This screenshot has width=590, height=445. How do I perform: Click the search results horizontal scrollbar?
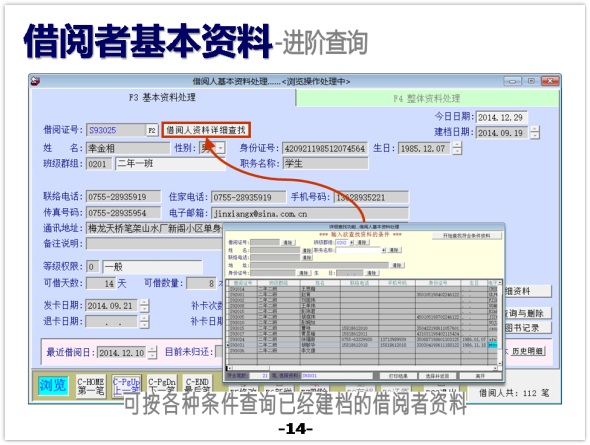pos(361,368)
